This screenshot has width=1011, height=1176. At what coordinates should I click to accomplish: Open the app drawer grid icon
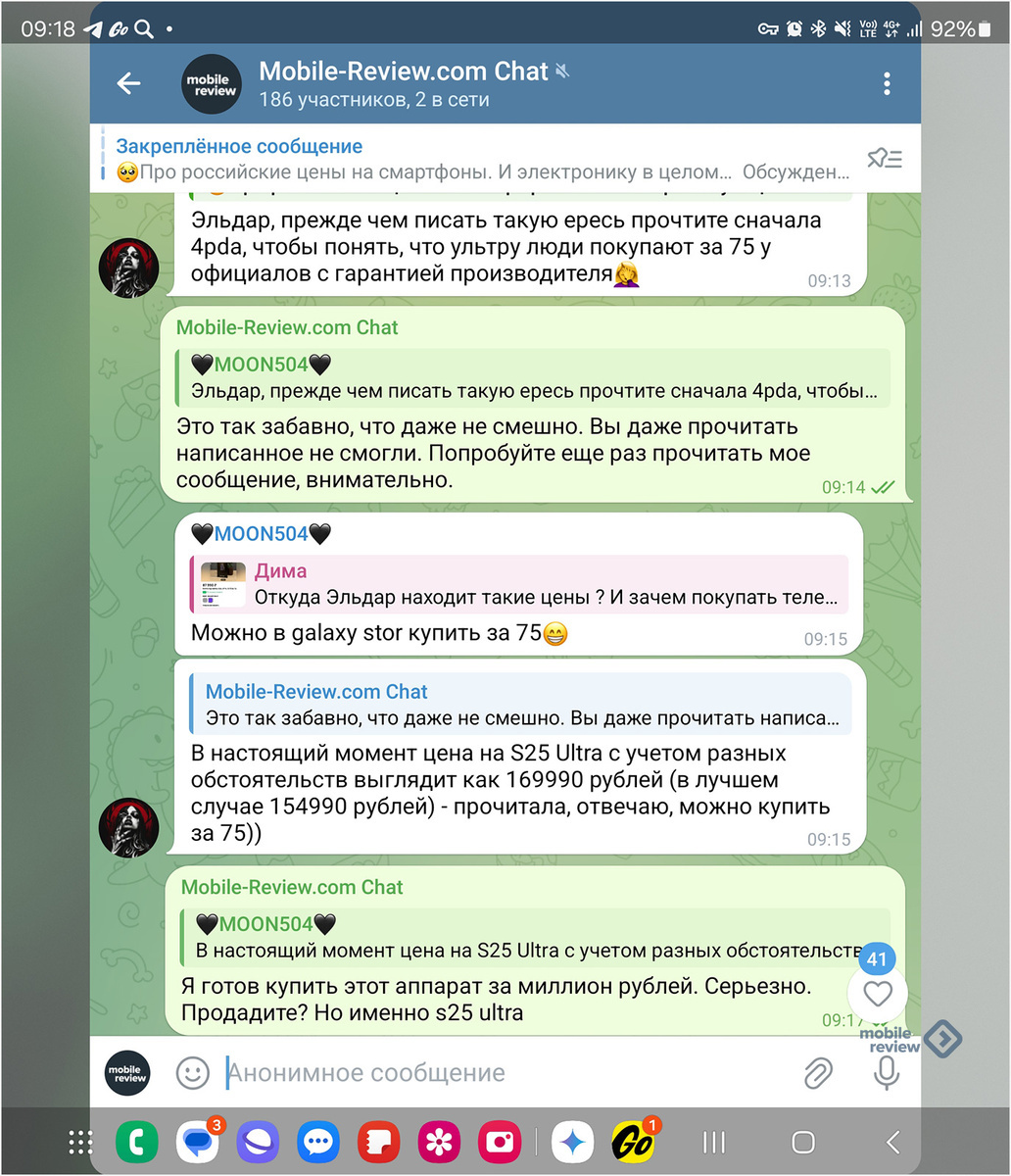tap(80, 1142)
